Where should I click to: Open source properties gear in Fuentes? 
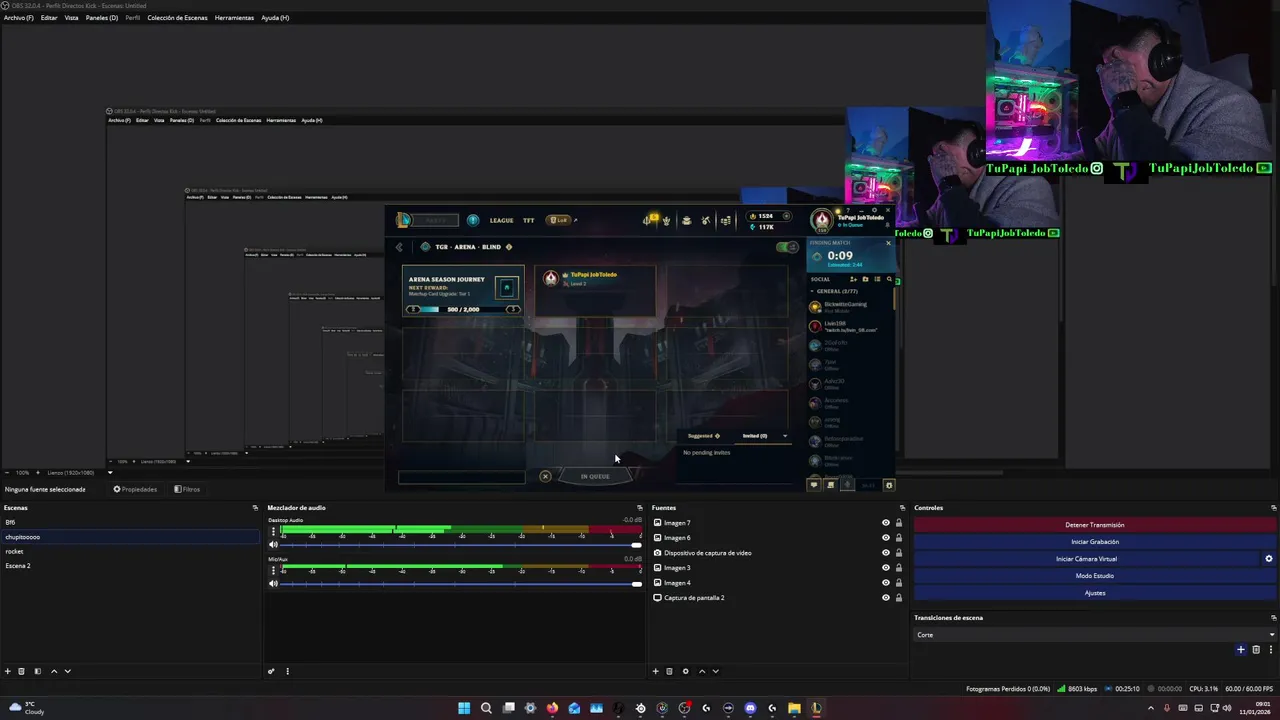pos(685,671)
